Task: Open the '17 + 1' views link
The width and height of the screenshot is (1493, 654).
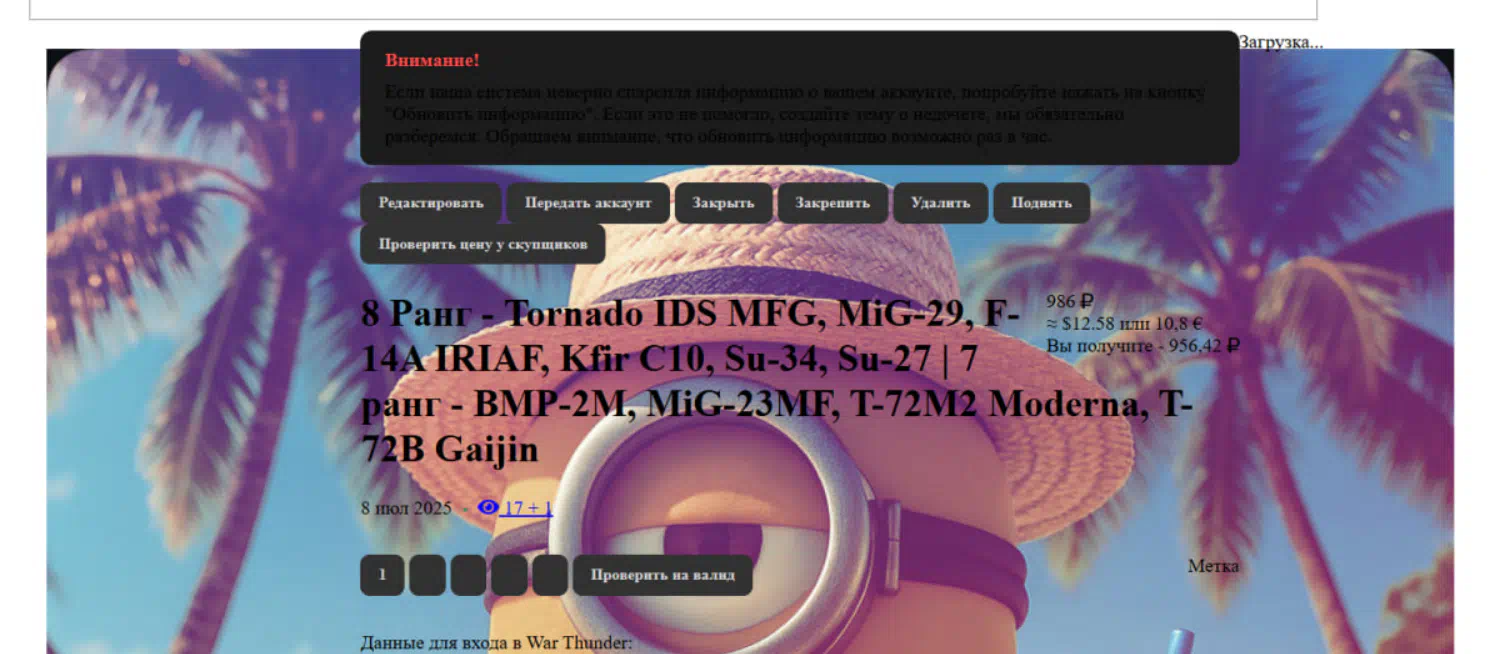Action: click(x=528, y=508)
